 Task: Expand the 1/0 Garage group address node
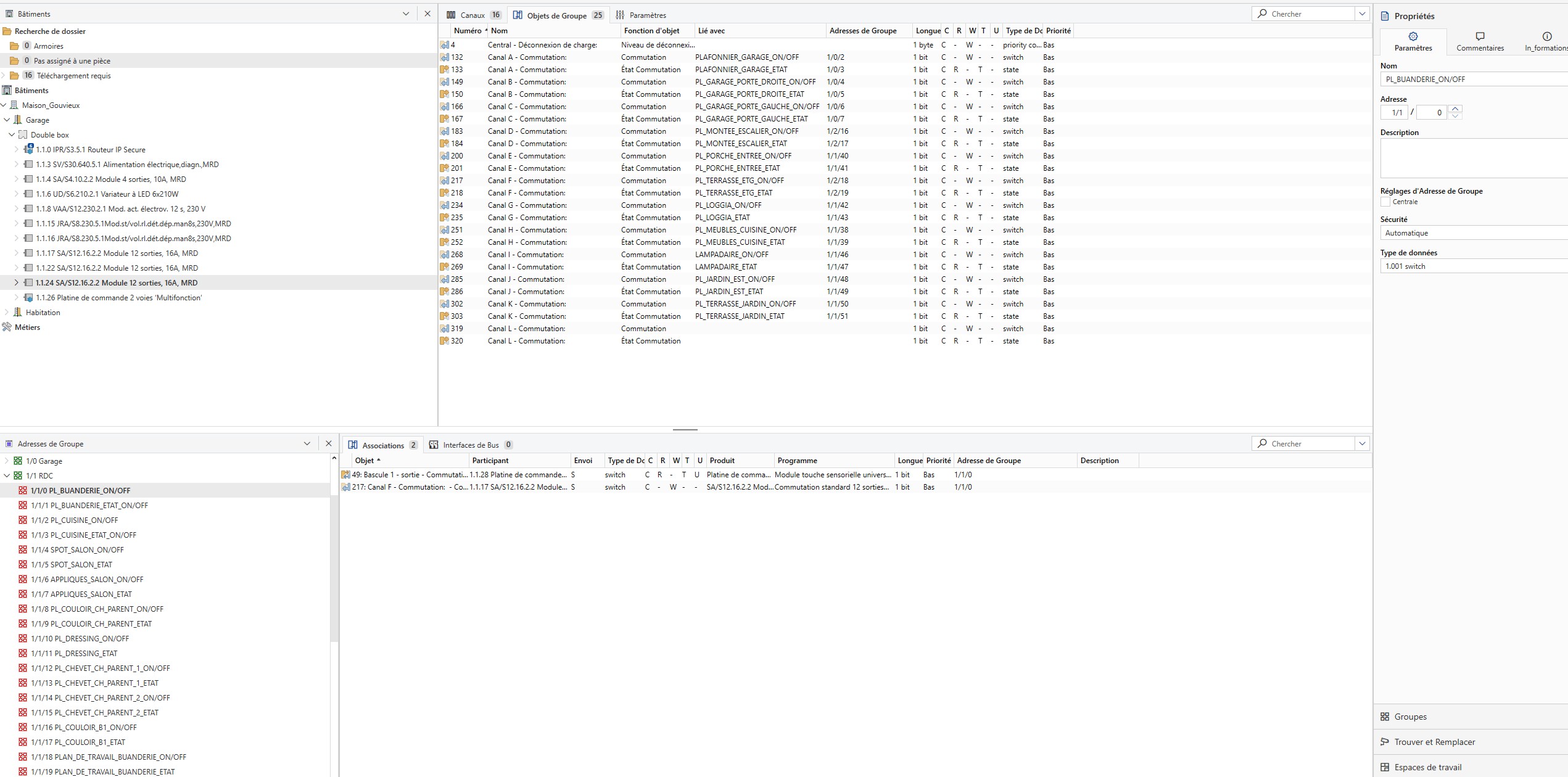[7, 461]
